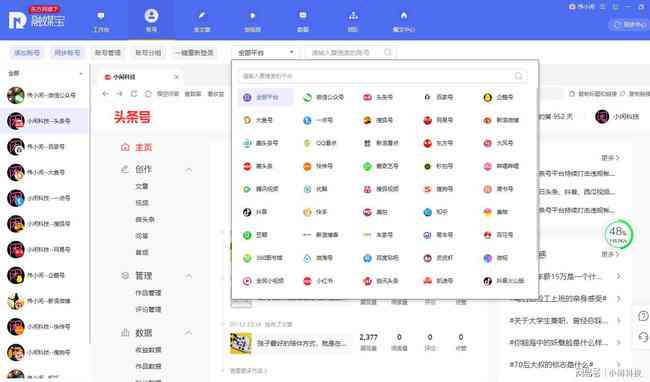This screenshot has height=382, width=650.
Task: Click the account search magnifier in toolbar
Action: 388,52
